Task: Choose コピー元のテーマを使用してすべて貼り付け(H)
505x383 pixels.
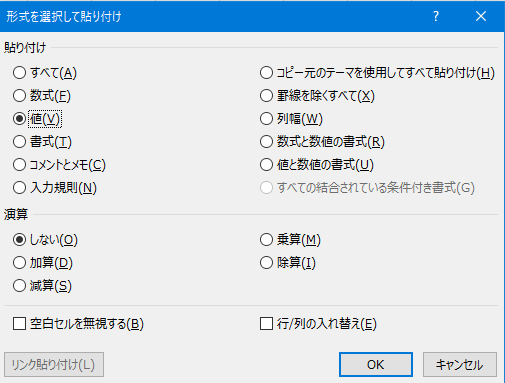Action: click(377, 73)
